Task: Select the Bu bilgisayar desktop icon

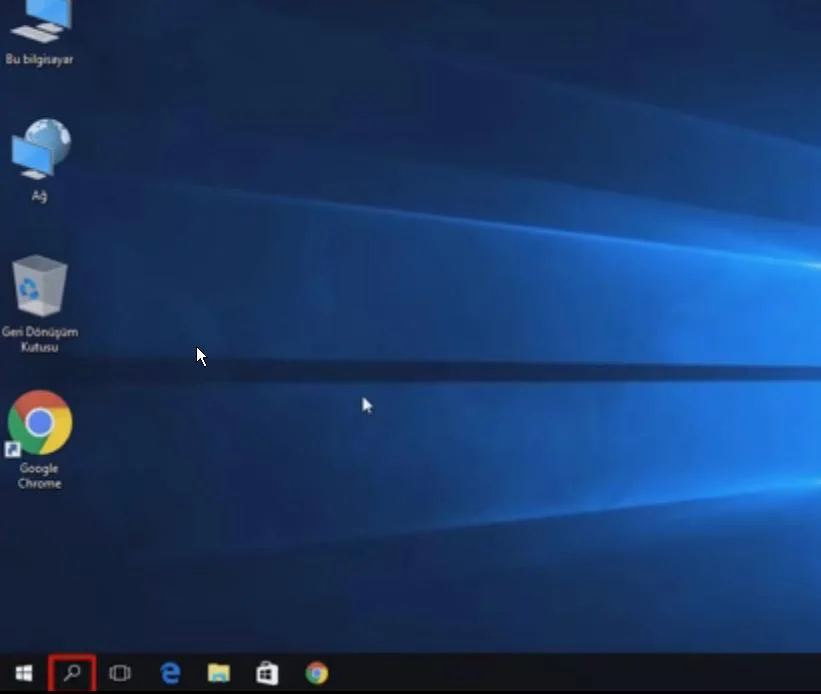Action: coord(40,20)
